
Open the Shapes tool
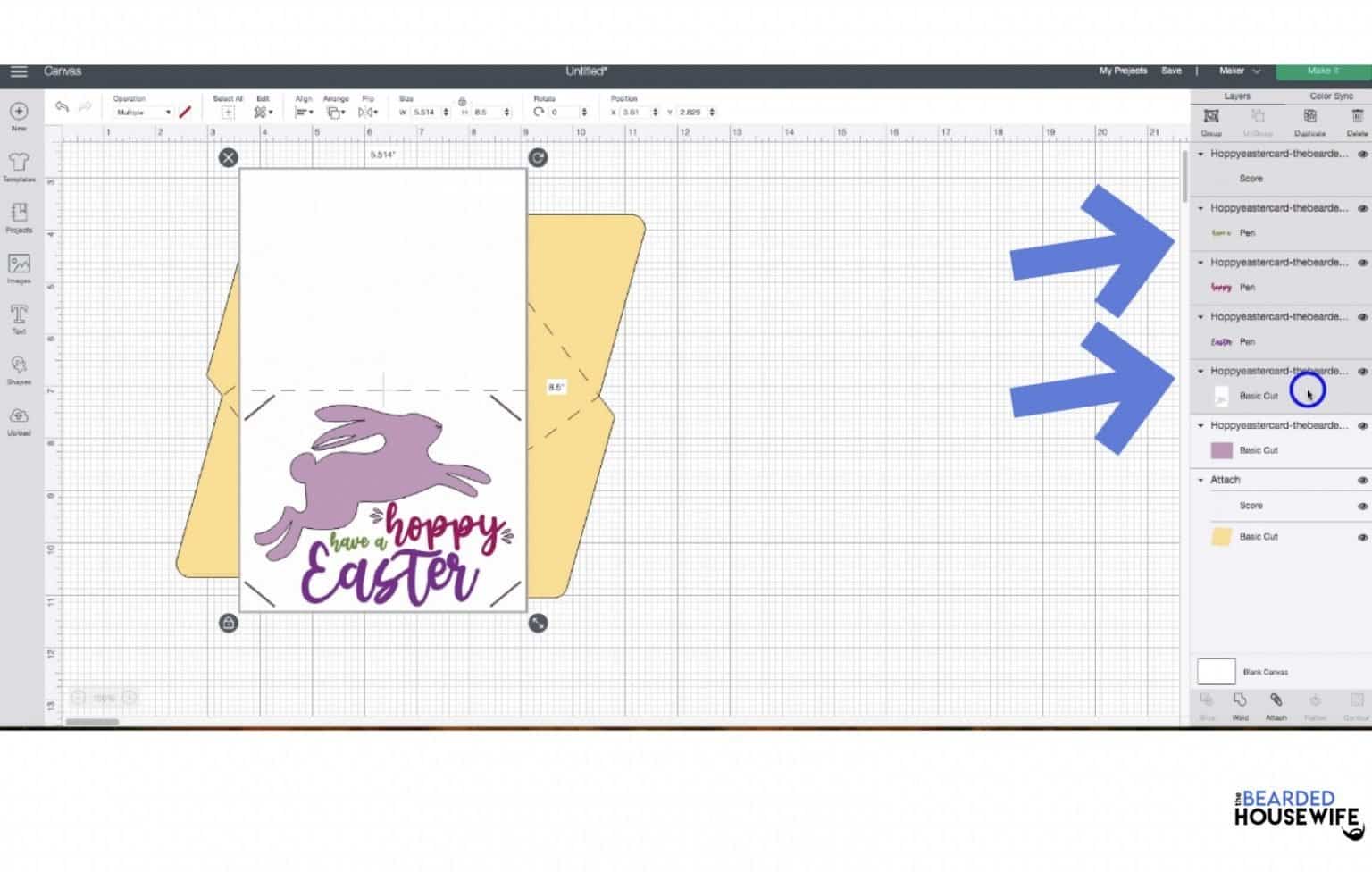click(19, 368)
